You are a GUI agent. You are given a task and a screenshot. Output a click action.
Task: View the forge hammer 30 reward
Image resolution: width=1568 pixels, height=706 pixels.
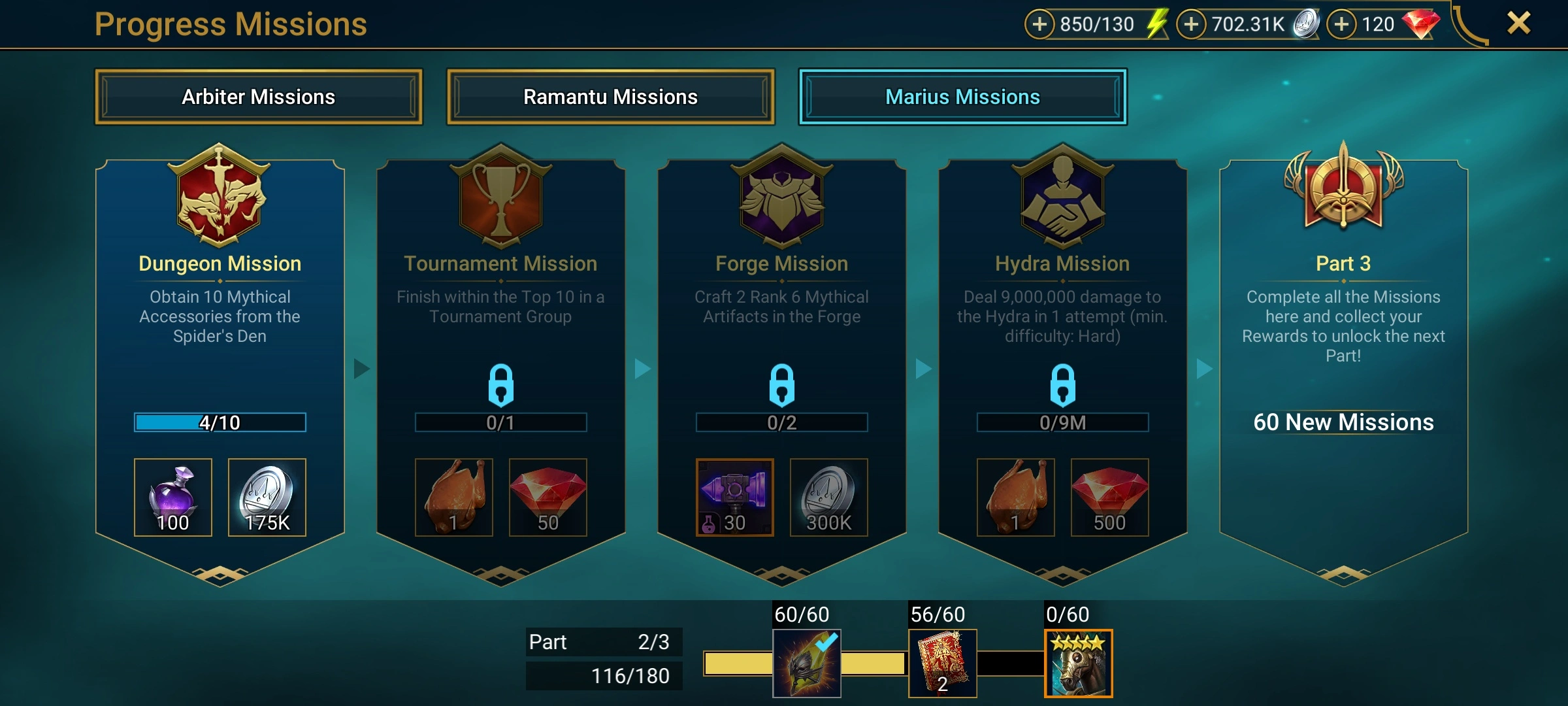tap(735, 497)
